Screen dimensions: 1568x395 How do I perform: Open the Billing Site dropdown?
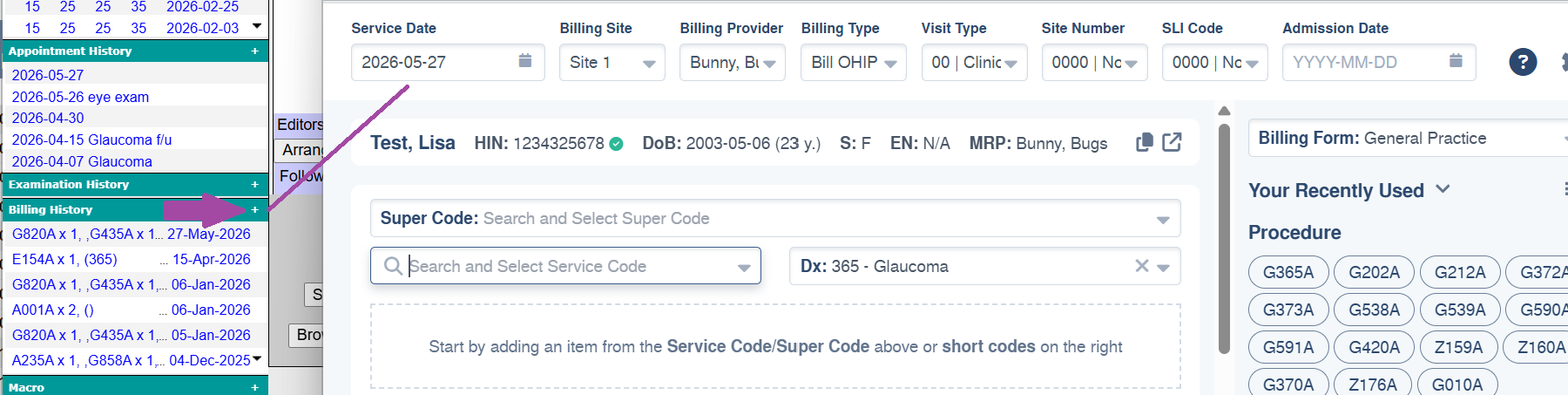pos(612,63)
